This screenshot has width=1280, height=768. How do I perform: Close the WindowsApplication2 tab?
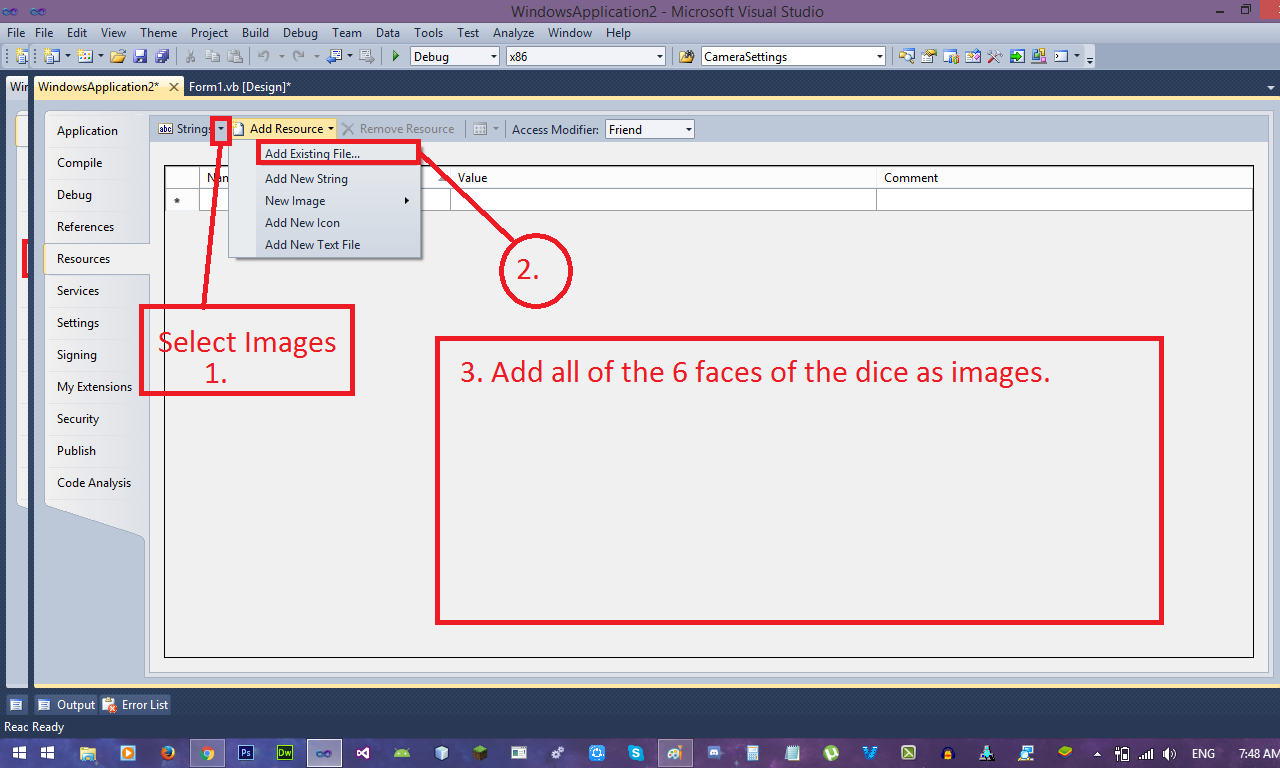[174, 88]
